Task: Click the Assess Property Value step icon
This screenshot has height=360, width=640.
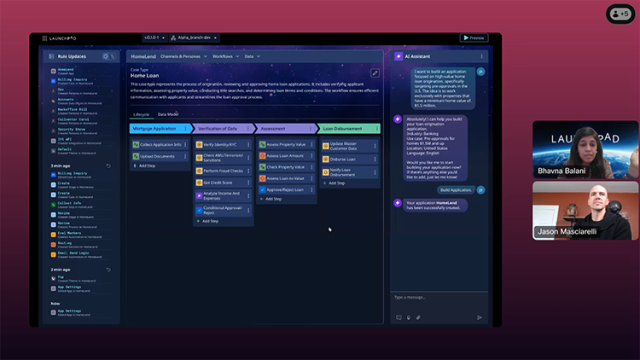Action: pyautogui.click(x=262, y=144)
